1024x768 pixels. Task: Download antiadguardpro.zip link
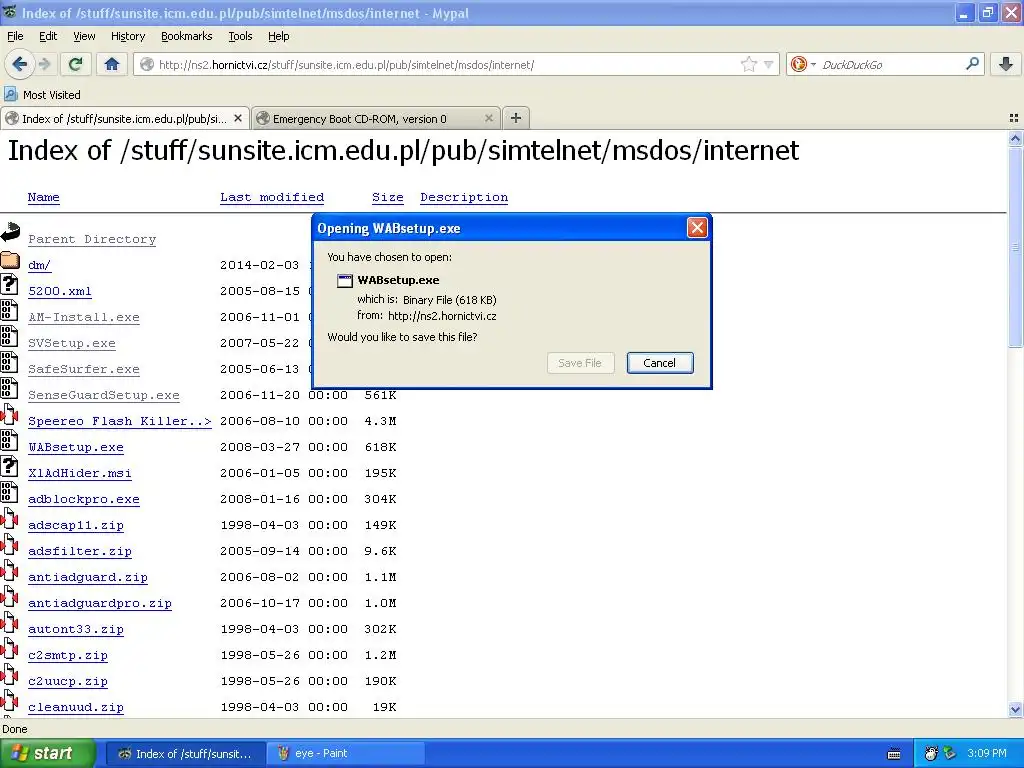[x=100, y=603]
